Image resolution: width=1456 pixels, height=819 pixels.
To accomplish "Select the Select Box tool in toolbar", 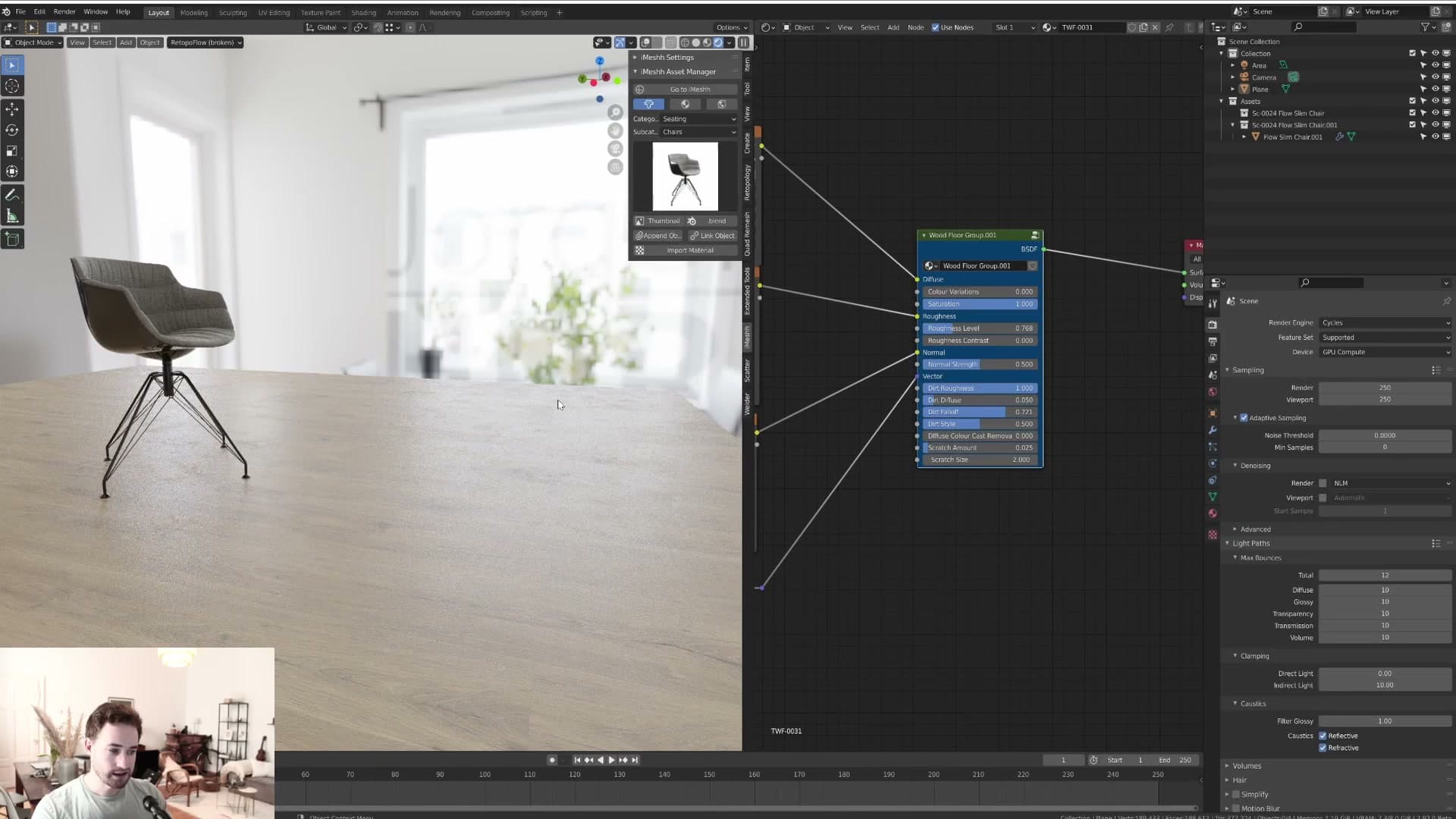I will pos(12,66).
